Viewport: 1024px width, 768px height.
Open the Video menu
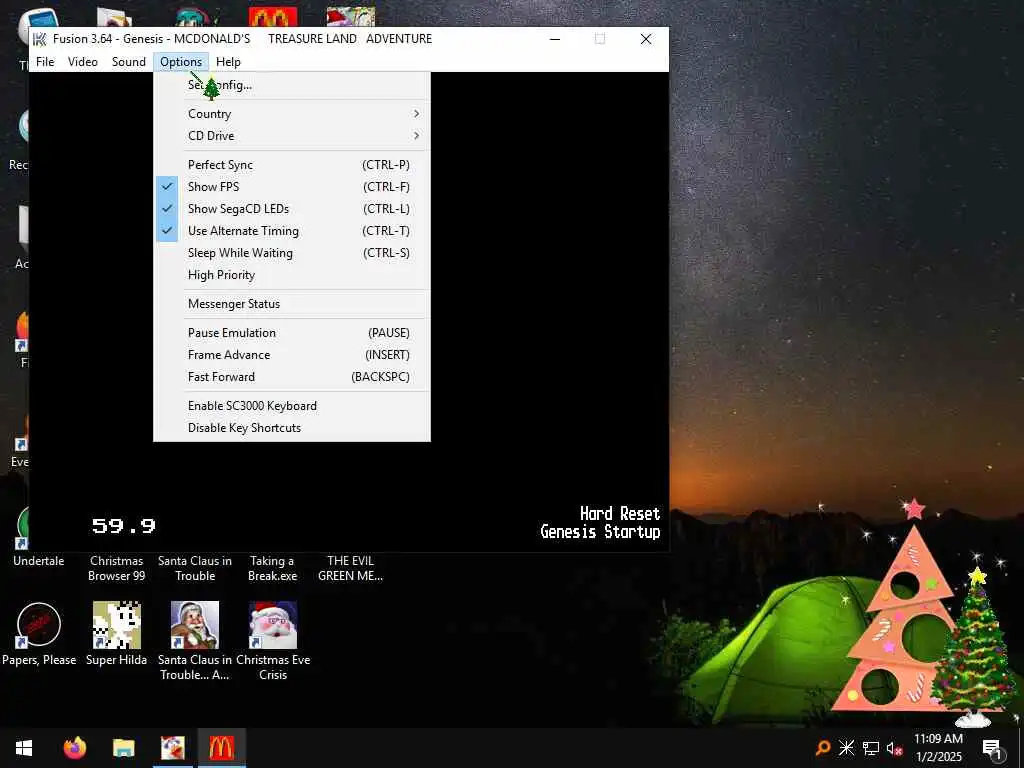(83, 61)
